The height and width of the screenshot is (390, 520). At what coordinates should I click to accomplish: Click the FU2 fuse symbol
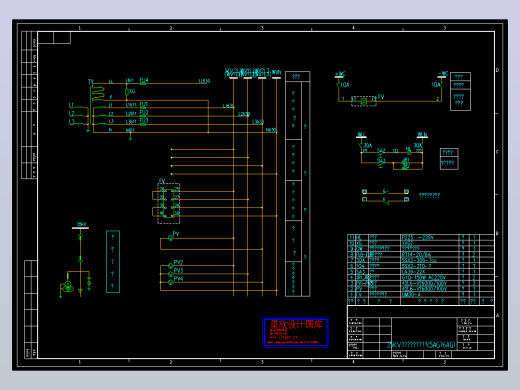coord(143,116)
